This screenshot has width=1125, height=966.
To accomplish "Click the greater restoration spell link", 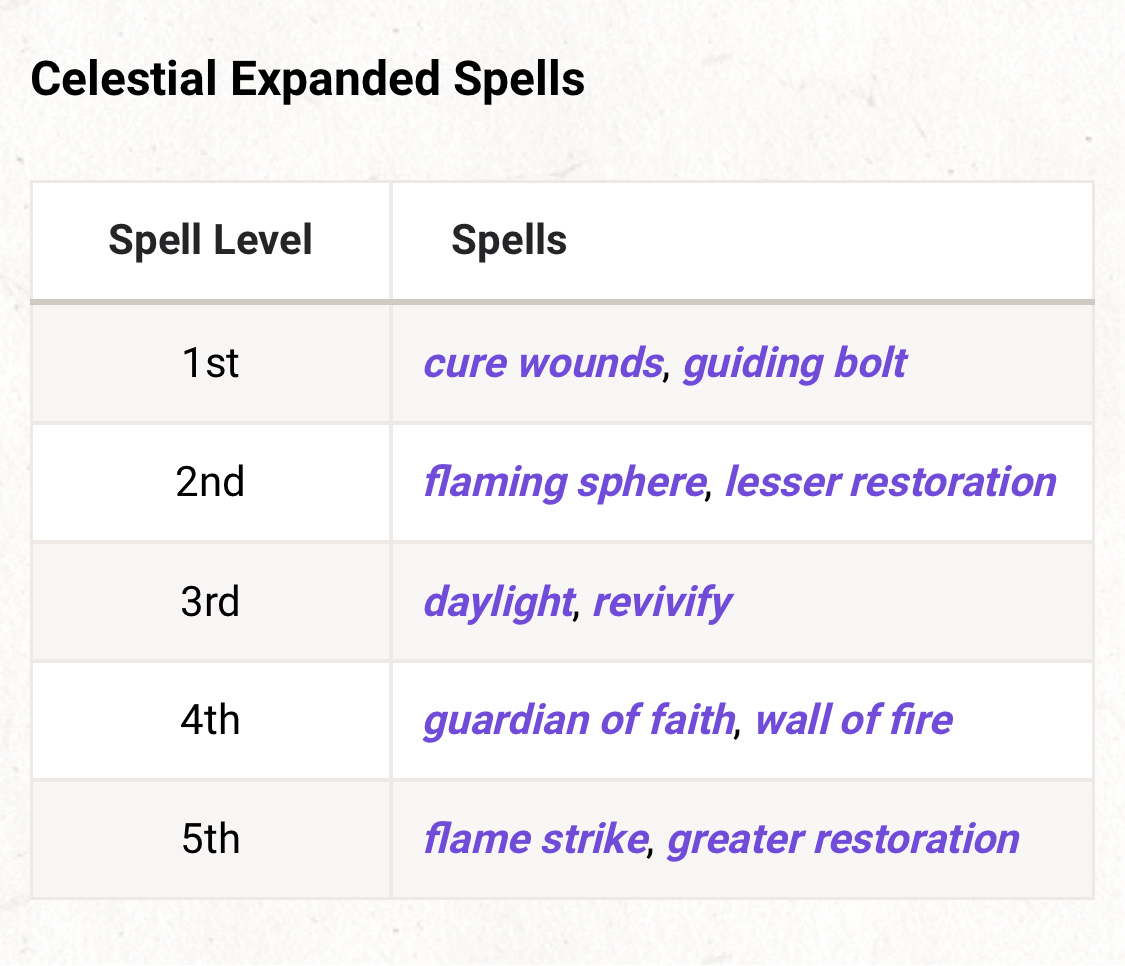I will pos(843,839).
